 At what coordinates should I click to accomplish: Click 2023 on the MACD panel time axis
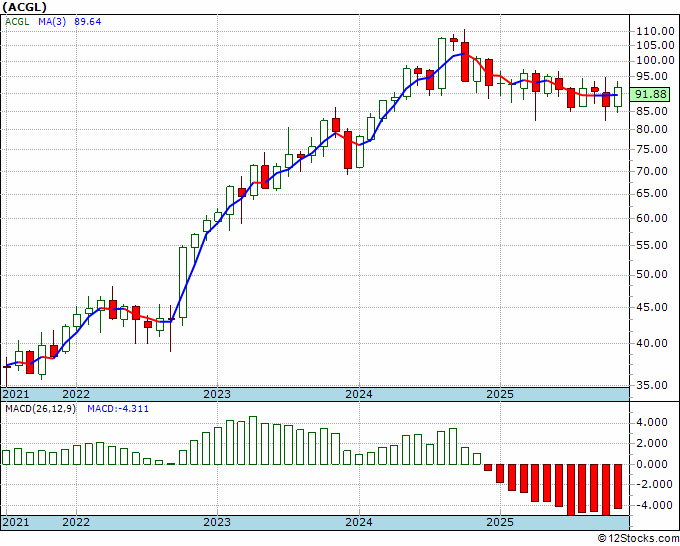coord(217,522)
